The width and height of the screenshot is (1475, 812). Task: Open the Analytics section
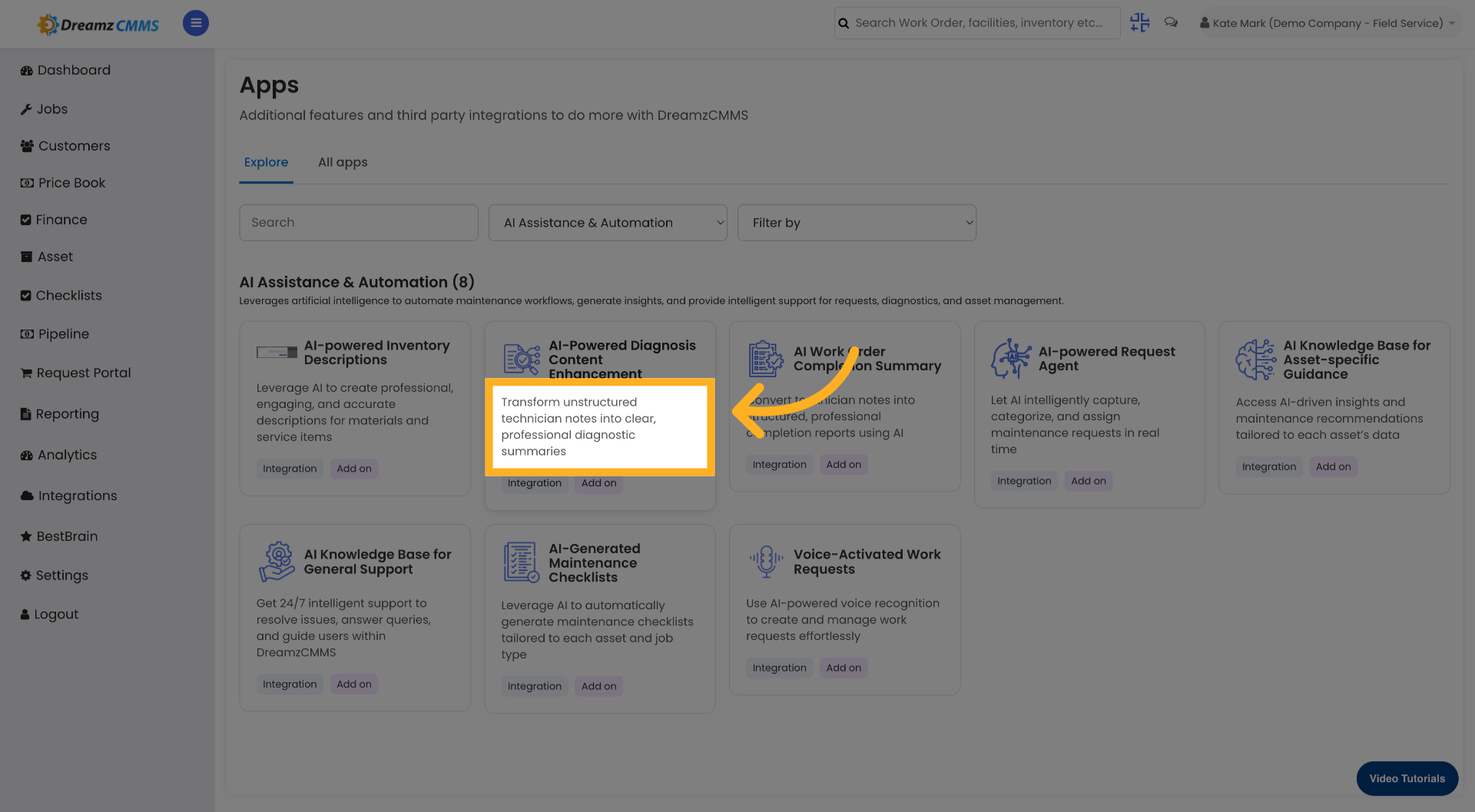(67, 455)
